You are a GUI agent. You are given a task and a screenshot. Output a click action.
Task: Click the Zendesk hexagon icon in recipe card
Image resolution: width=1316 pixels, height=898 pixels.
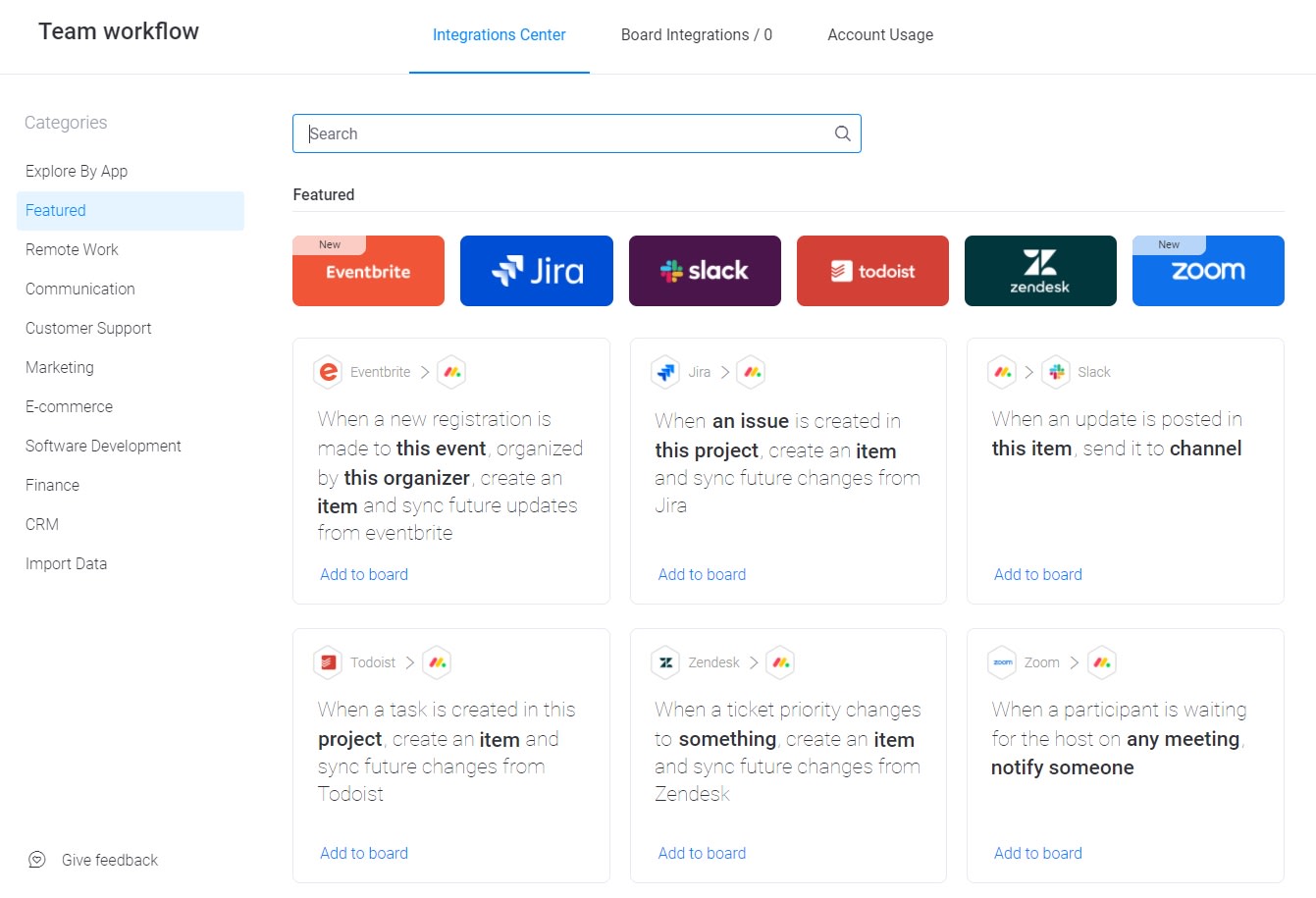point(665,662)
